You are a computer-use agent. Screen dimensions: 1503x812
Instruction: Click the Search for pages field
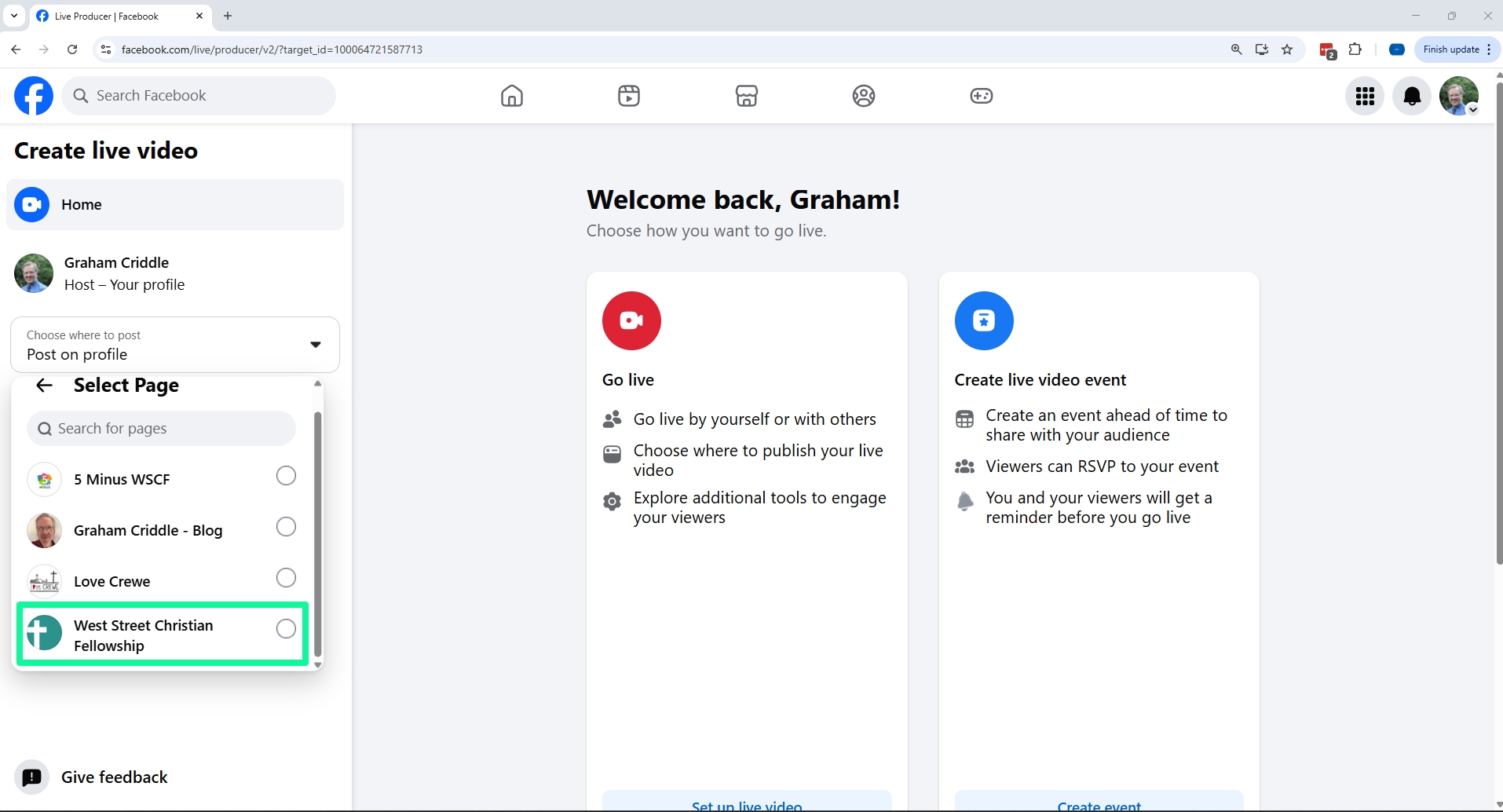tap(161, 429)
